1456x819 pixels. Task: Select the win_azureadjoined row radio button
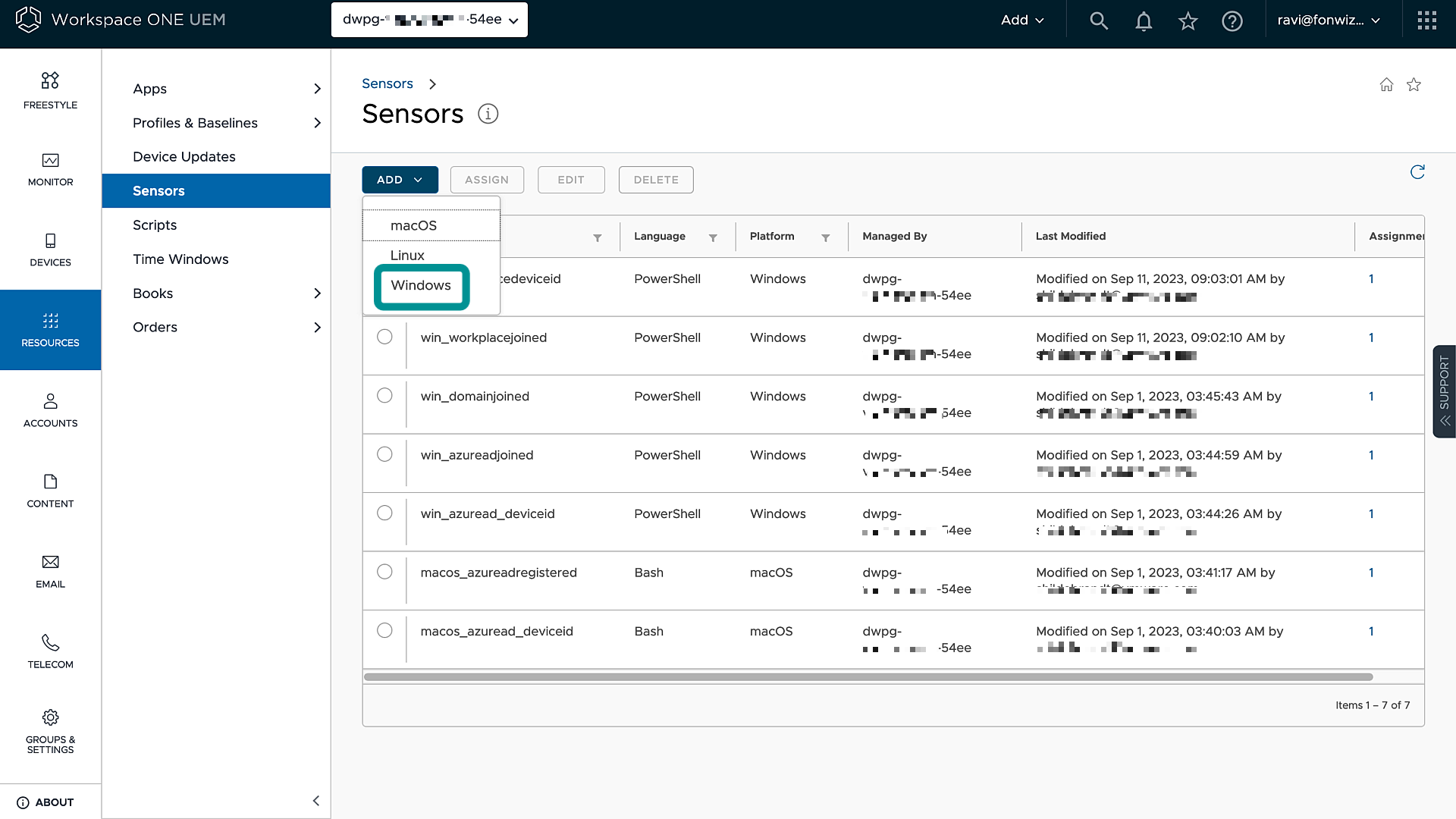[x=384, y=454]
